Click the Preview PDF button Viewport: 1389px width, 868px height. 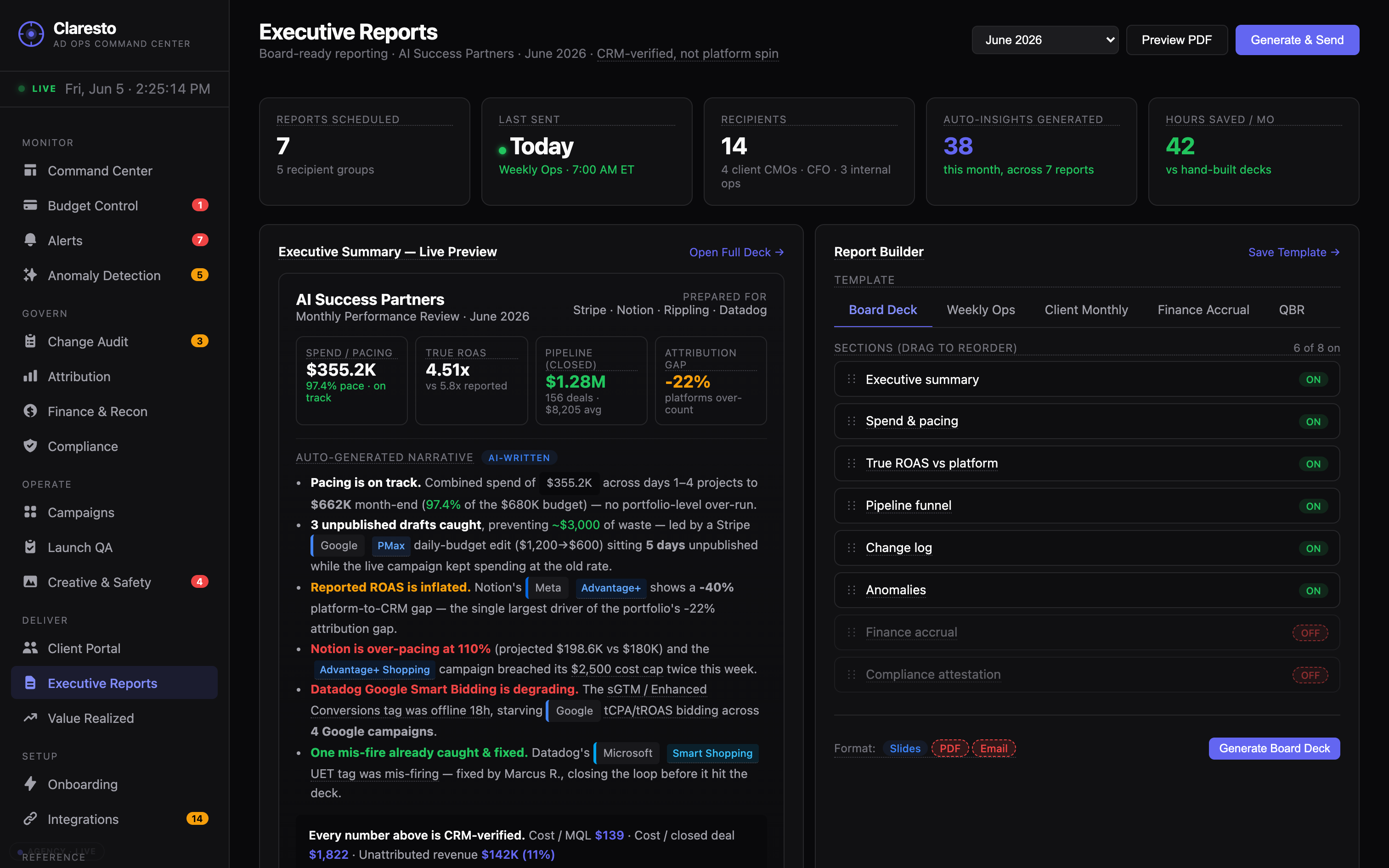coord(1177,39)
